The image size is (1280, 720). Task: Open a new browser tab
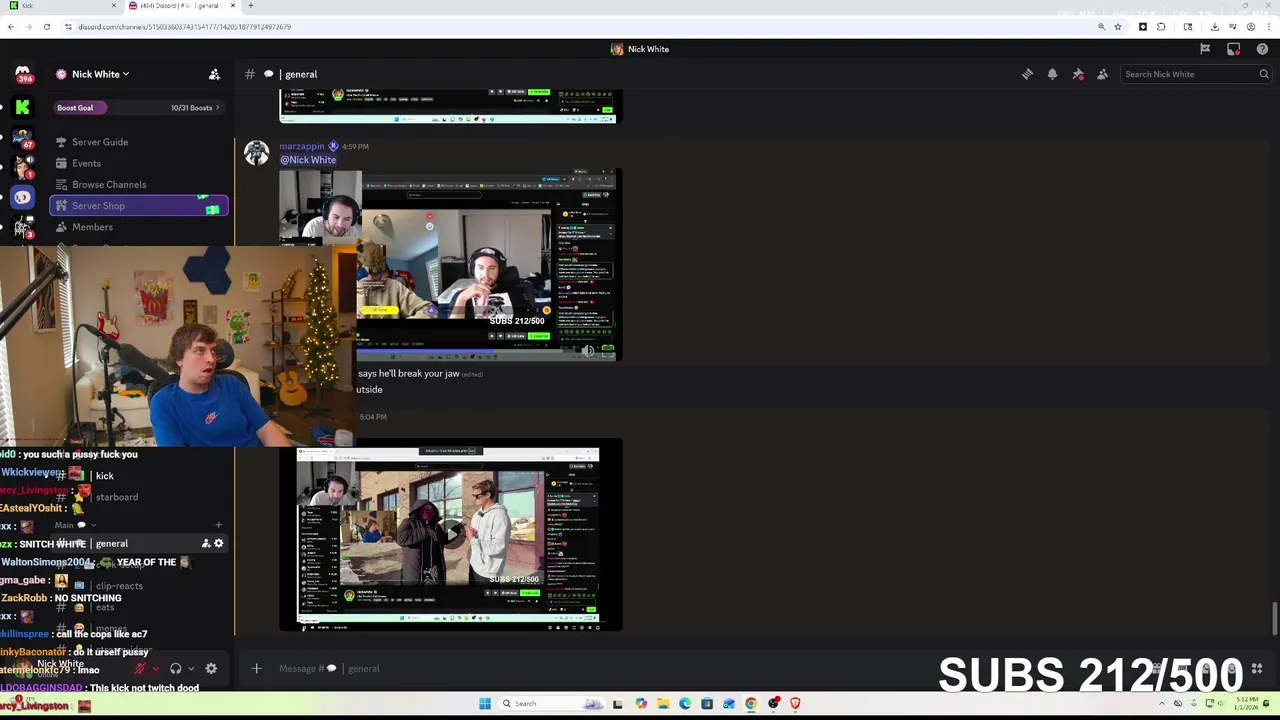[250, 6]
